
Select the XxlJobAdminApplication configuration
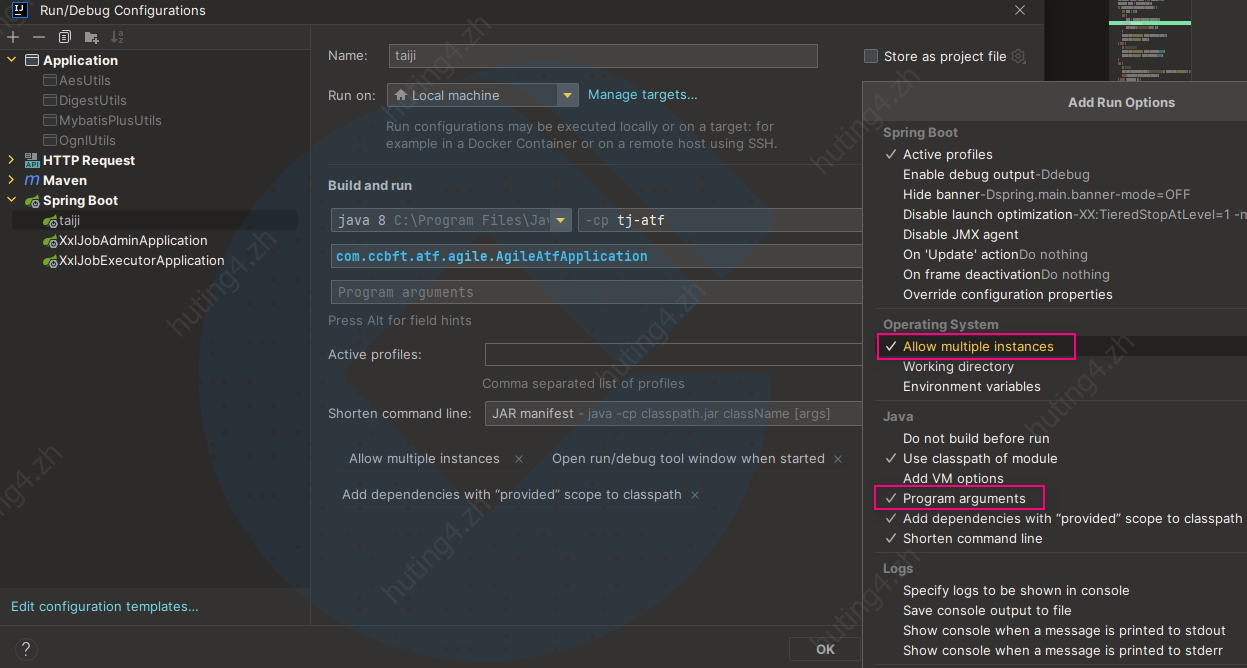pyautogui.click(x=132, y=241)
